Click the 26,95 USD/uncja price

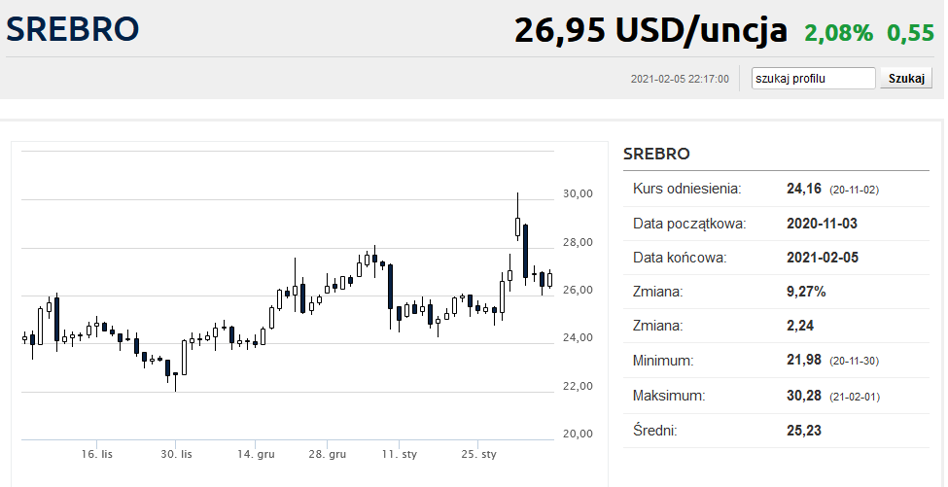(x=651, y=30)
